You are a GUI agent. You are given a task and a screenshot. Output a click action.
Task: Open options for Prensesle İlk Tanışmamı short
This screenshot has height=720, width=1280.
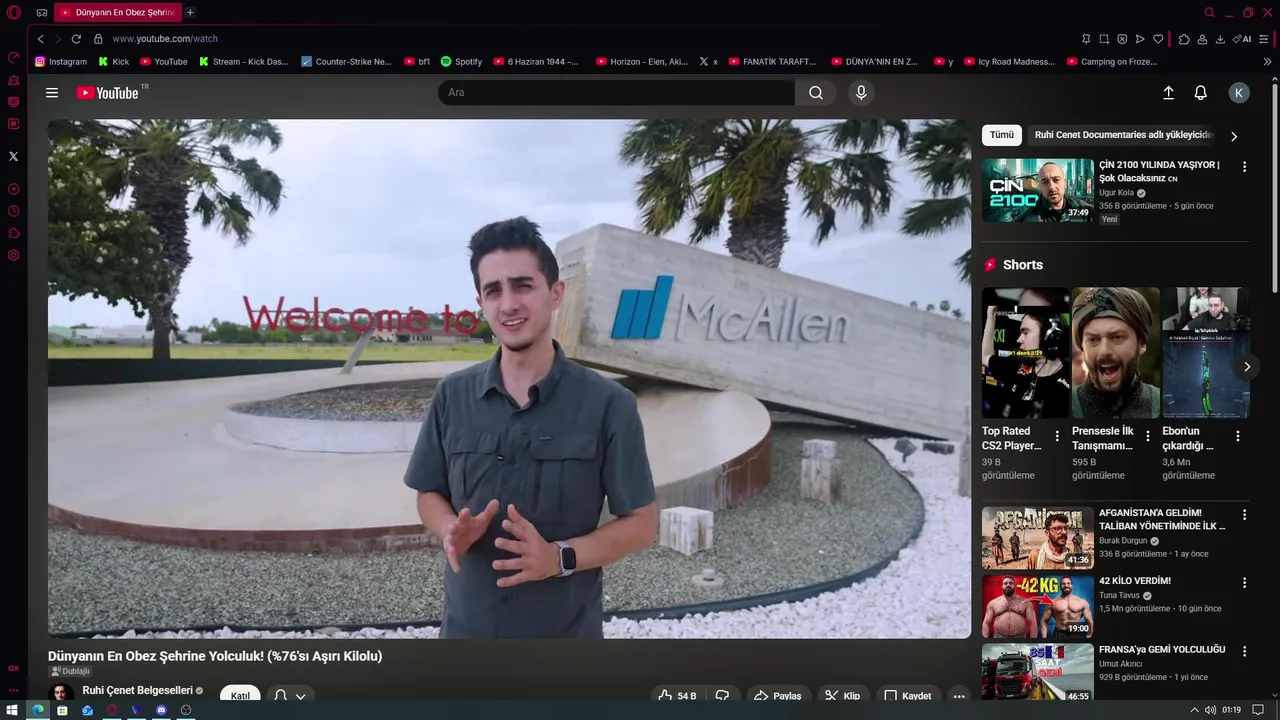click(1147, 436)
